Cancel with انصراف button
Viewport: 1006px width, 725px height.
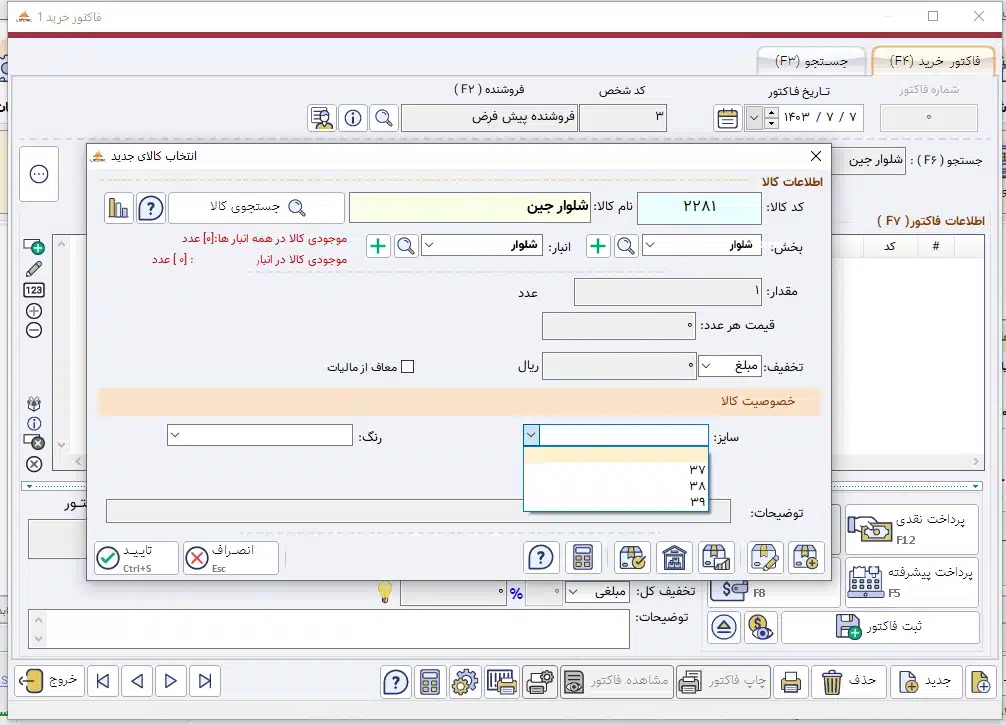pyautogui.click(x=231, y=558)
